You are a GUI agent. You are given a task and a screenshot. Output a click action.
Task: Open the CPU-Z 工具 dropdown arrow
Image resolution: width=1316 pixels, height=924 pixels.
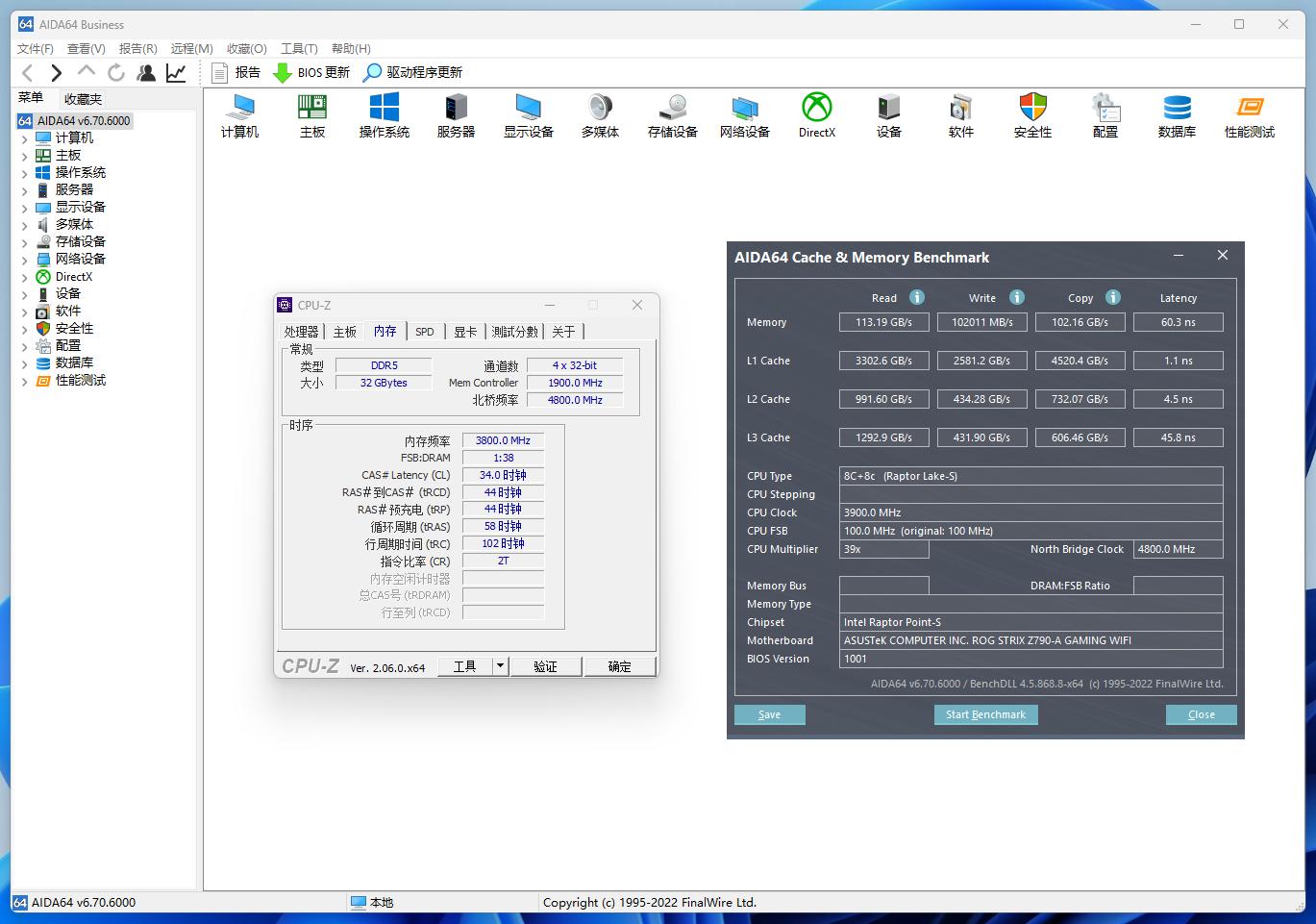[500, 666]
